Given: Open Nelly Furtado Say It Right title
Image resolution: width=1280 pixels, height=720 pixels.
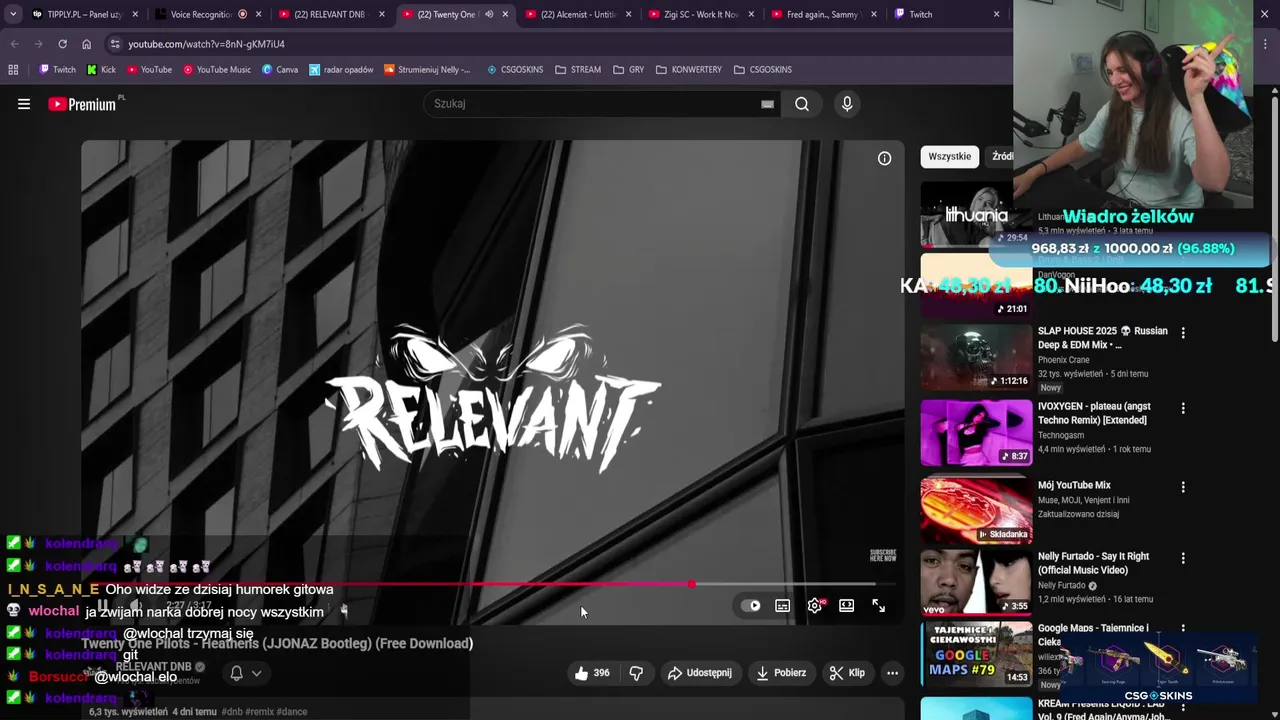Looking at the screenshot, I should [1093, 563].
